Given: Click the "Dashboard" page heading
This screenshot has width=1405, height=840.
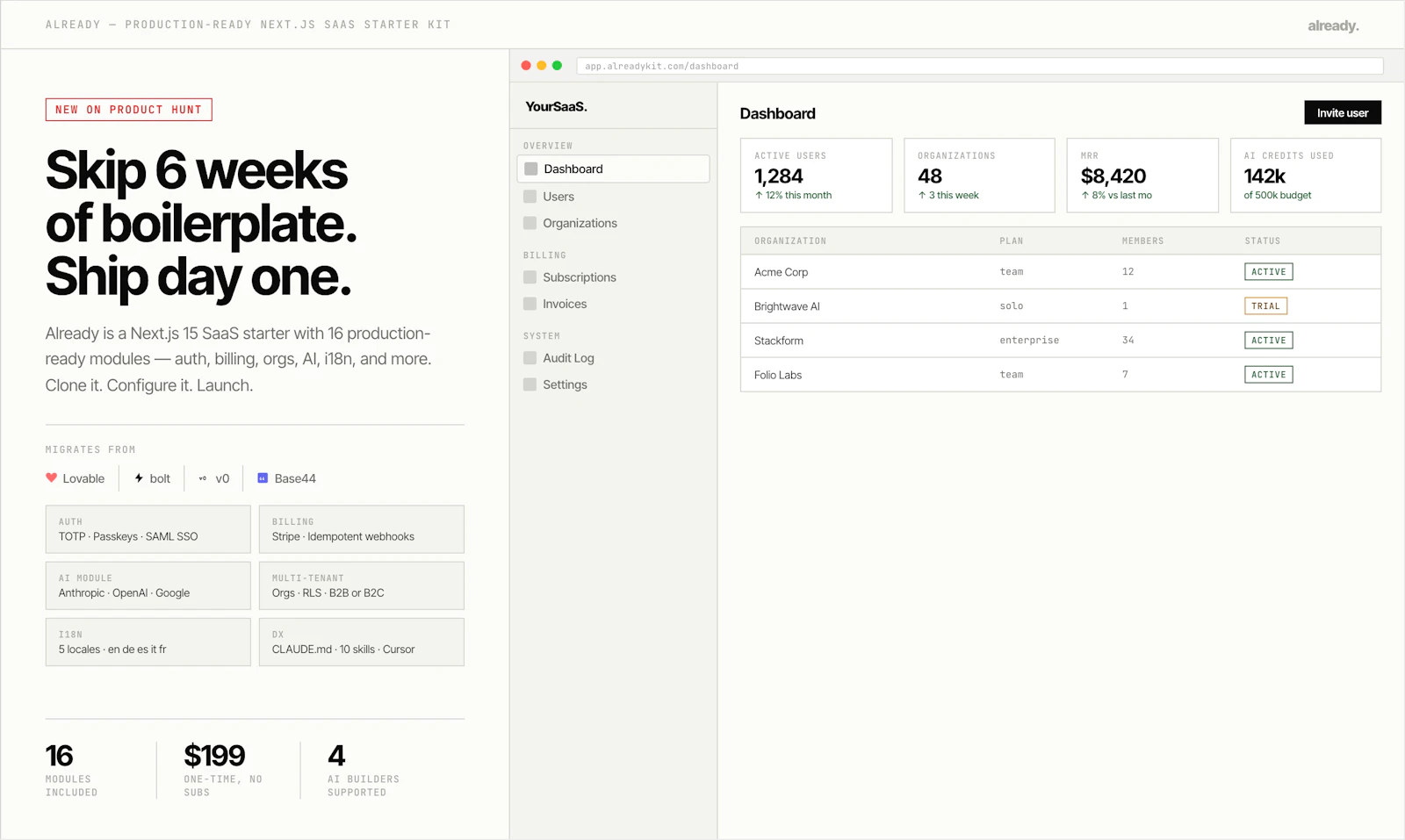Looking at the screenshot, I should click(x=778, y=113).
